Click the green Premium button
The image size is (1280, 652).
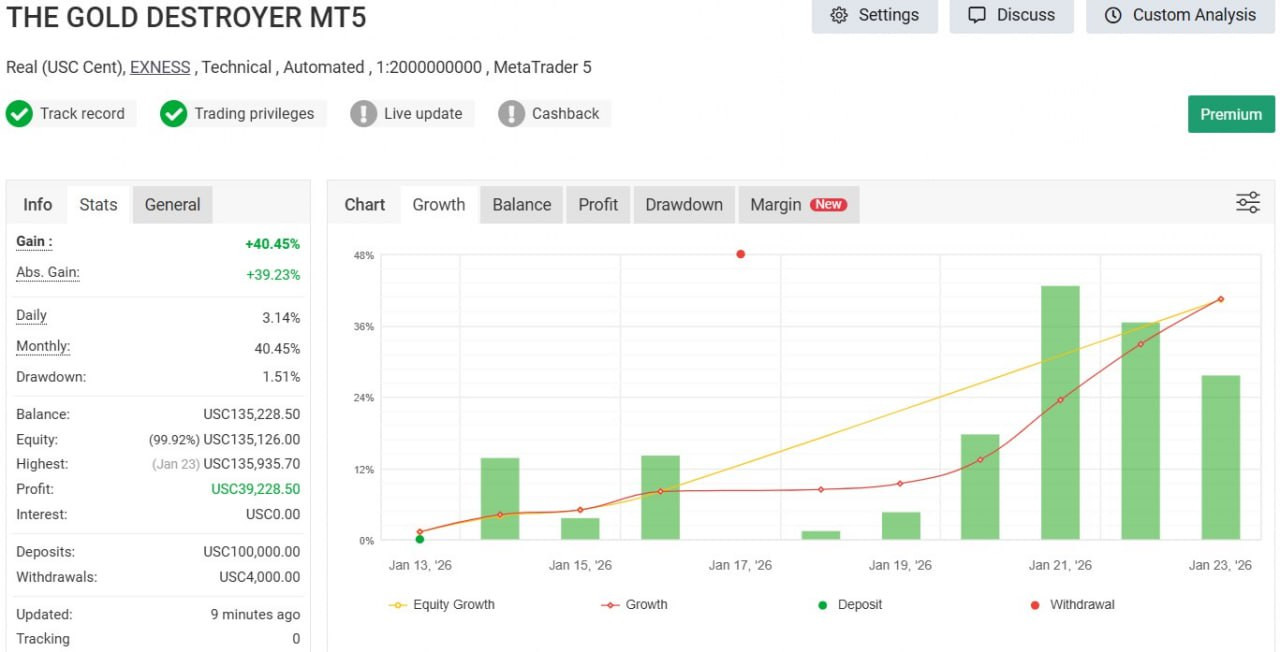tap(1231, 114)
